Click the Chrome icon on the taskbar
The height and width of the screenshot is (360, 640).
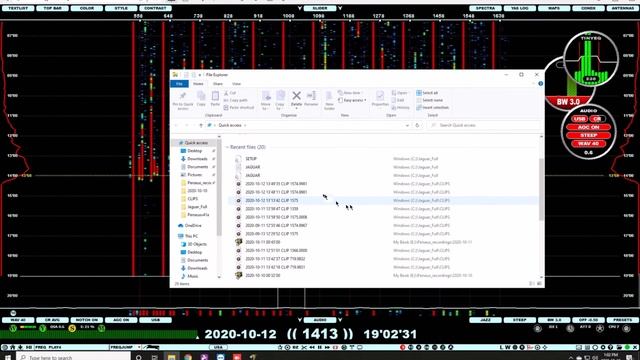pyautogui.click(x=188, y=357)
